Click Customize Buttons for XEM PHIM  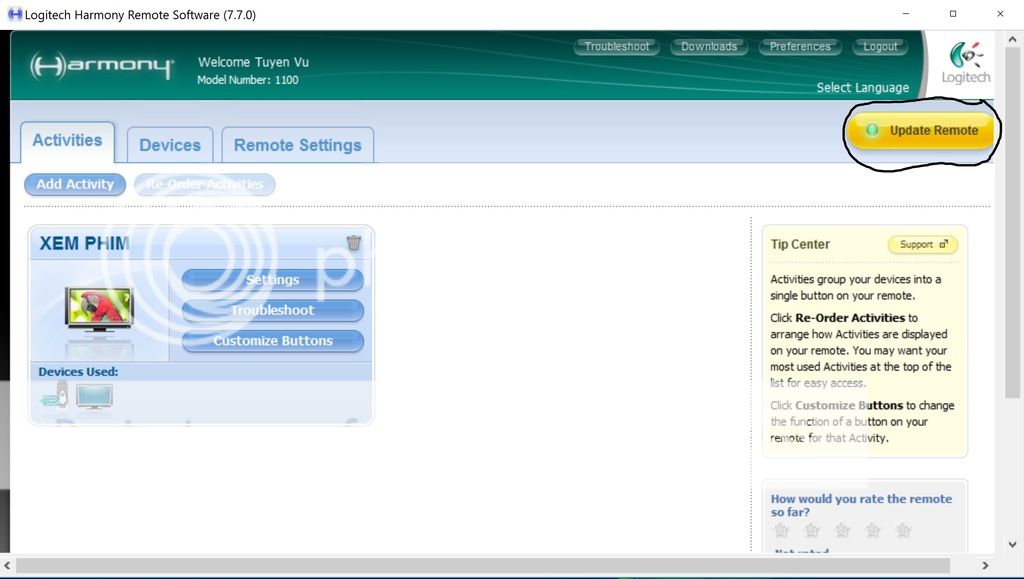click(x=272, y=341)
